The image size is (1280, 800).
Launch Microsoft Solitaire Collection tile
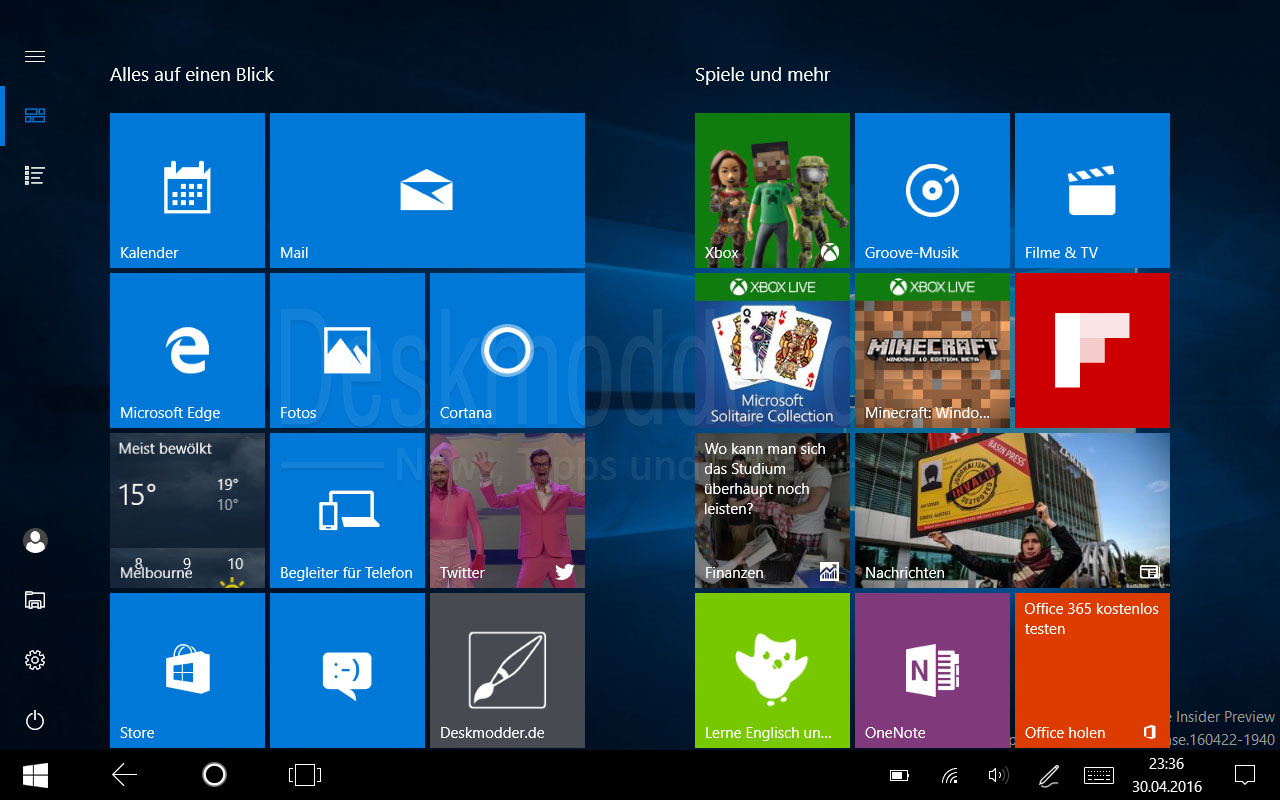tap(772, 350)
